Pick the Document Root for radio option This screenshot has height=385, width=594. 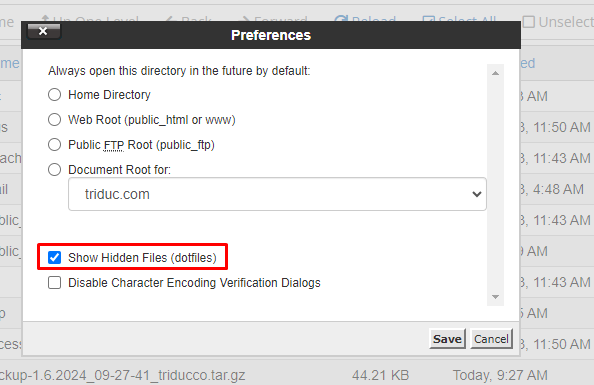55,170
